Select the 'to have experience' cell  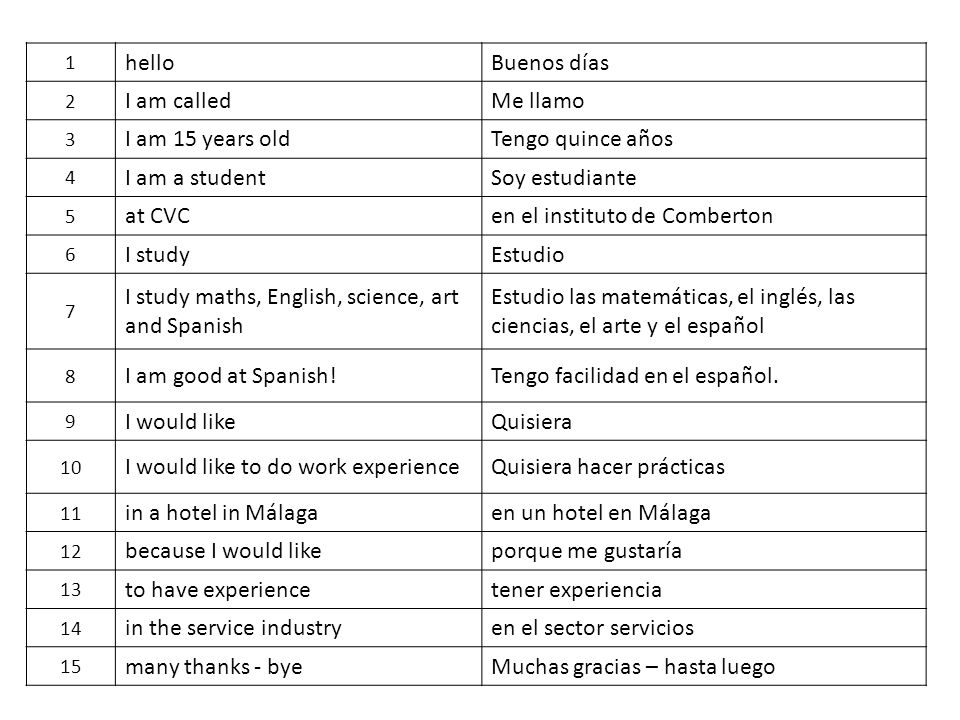pos(298,589)
